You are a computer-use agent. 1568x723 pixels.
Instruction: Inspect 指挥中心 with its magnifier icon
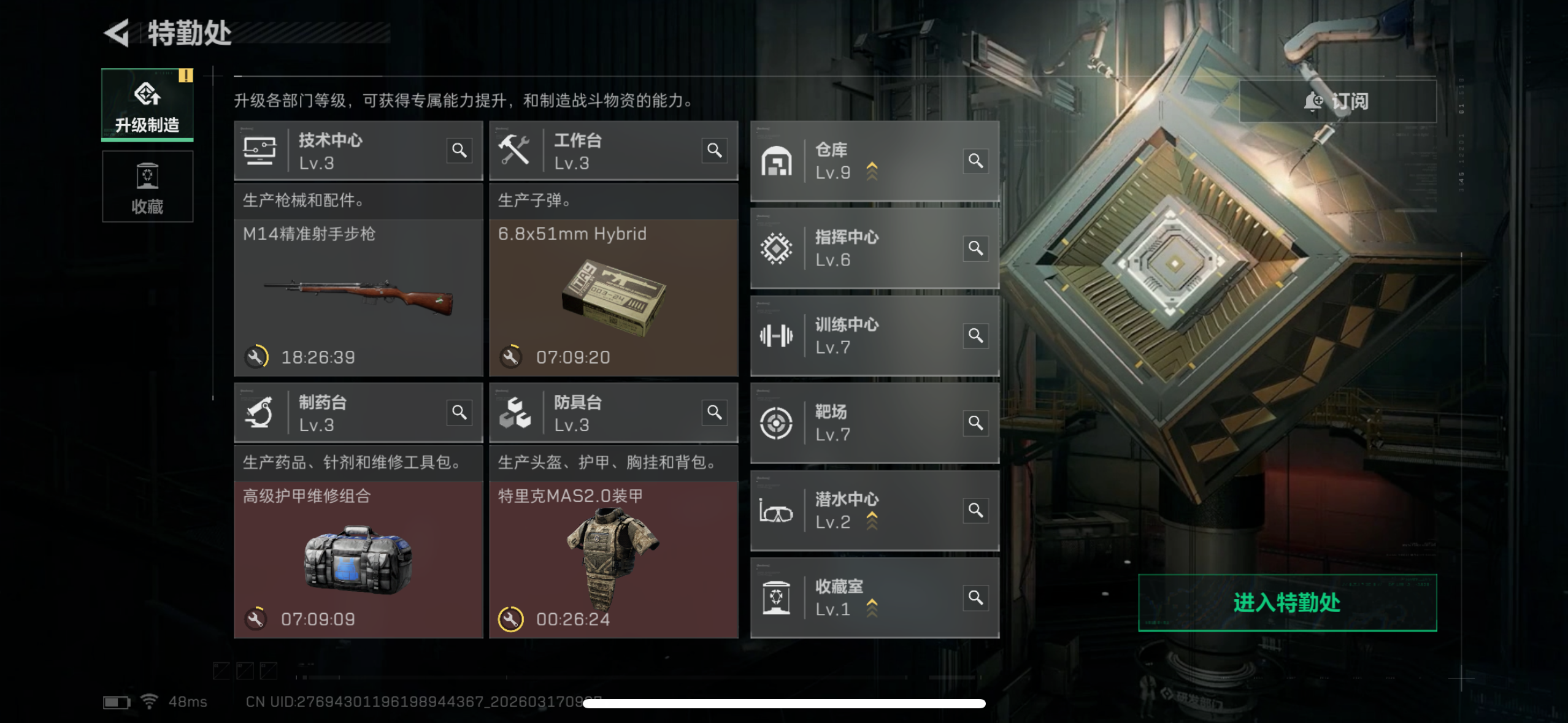pos(976,248)
